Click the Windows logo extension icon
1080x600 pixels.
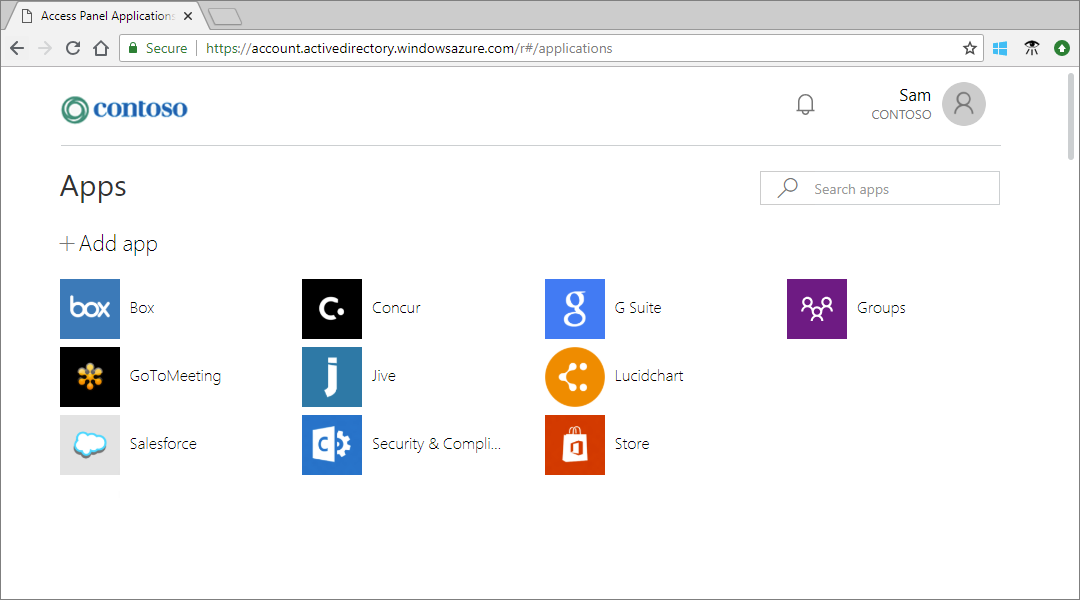pos(1000,48)
